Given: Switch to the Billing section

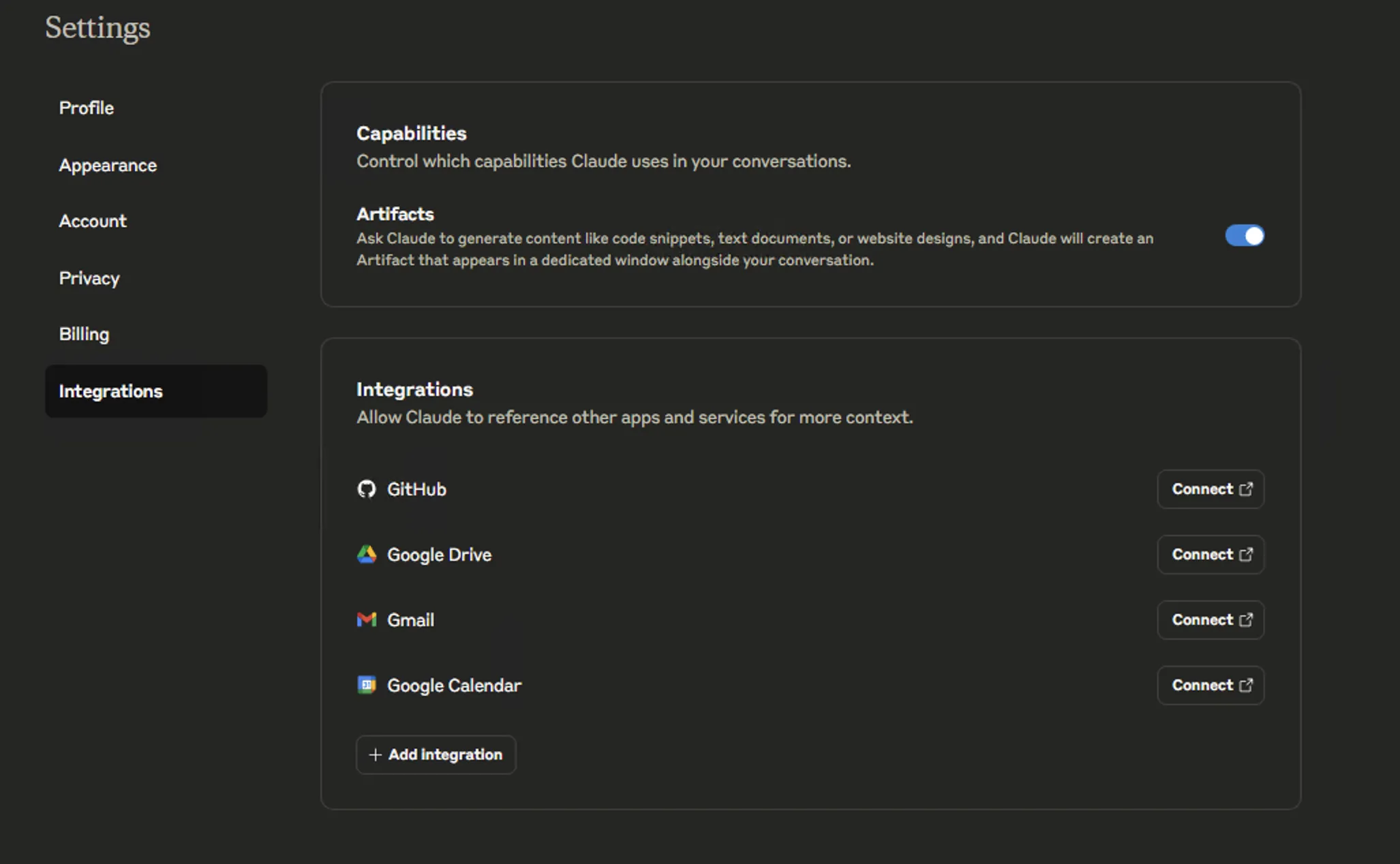Looking at the screenshot, I should pyautogui.click(x=156, y=334).
